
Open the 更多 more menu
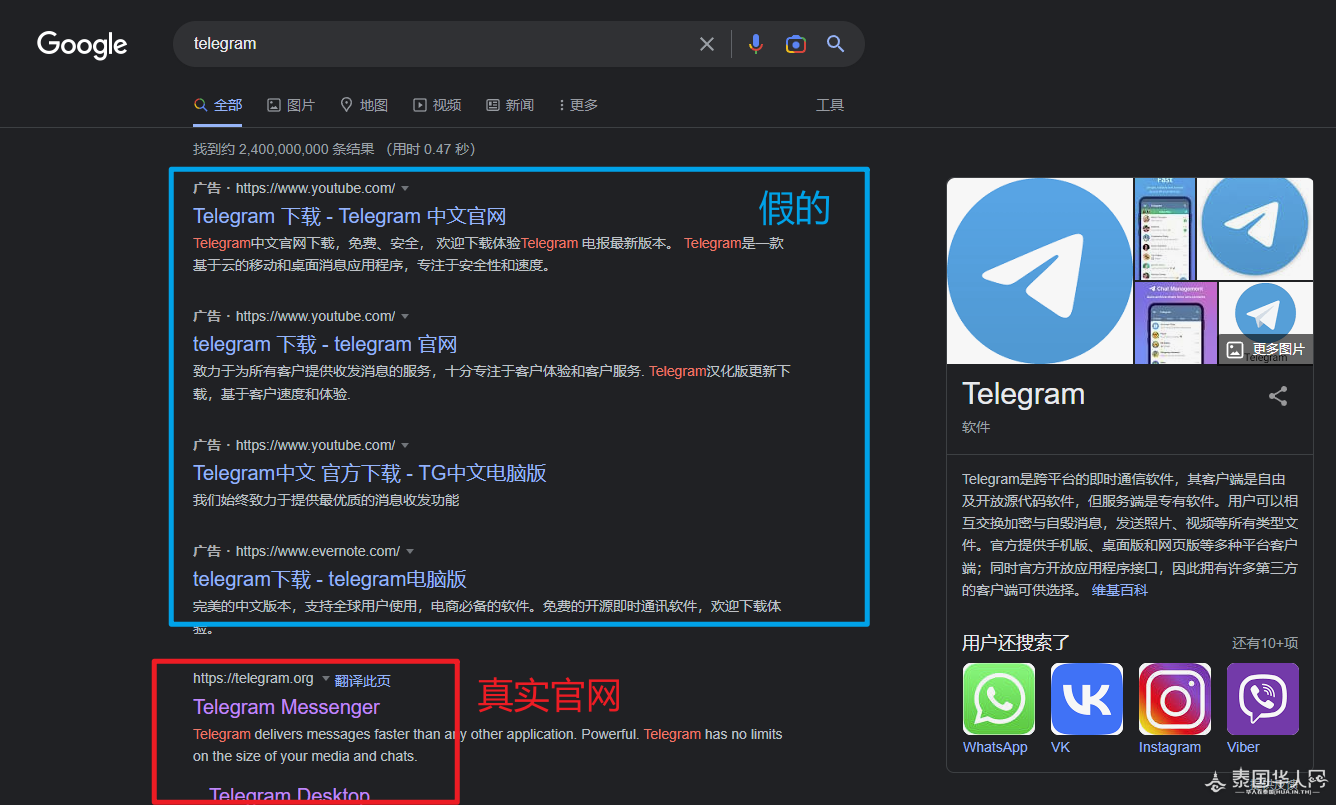coord(578,105)
